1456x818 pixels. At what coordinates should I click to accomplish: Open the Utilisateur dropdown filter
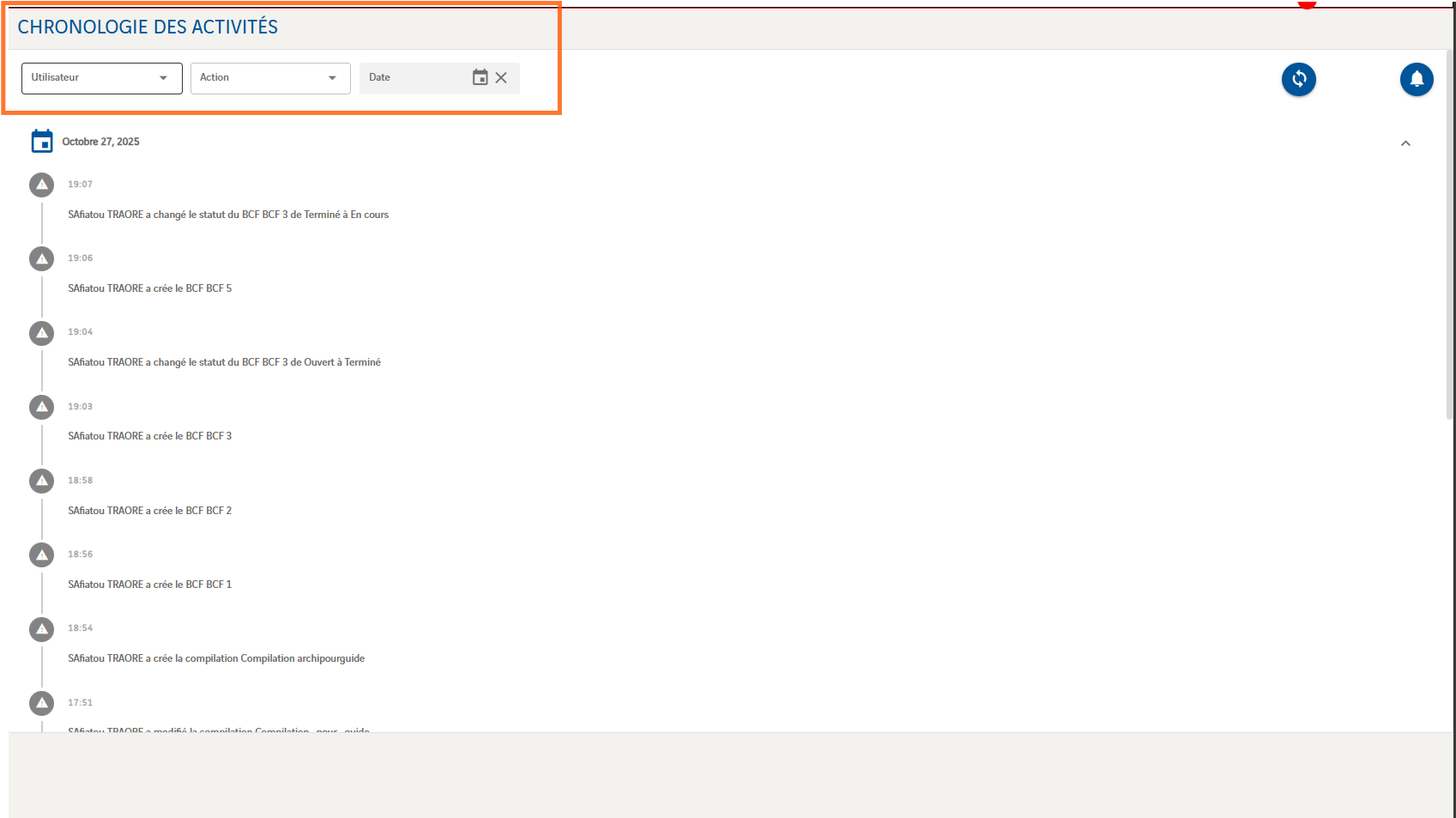(x=101, y=78)
